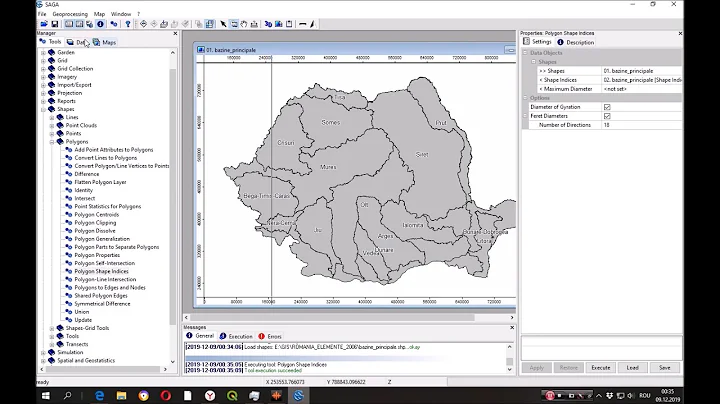720x404 pixels.
Task: Click the Number of Directions value field
Action: pyautogui.click(x=642, y=125)
